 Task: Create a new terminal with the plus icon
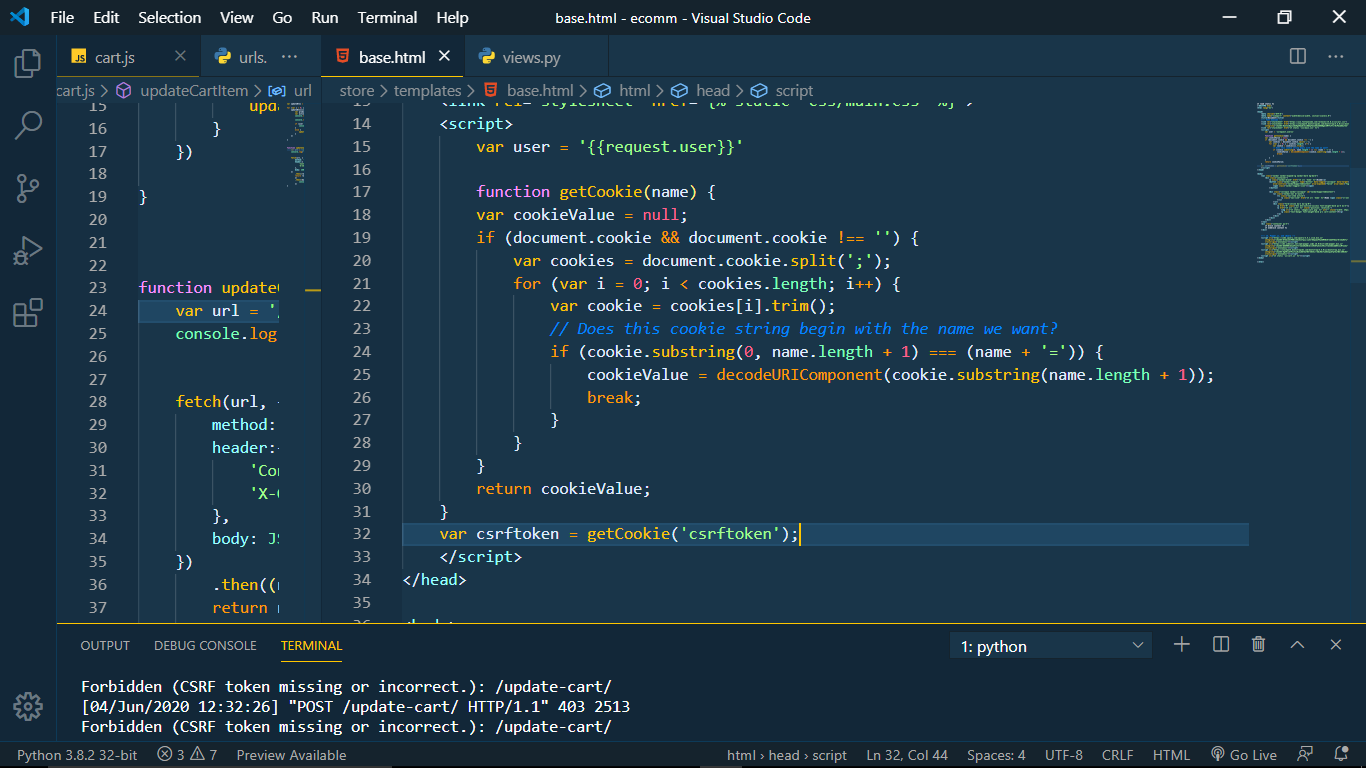[1182, 645]
